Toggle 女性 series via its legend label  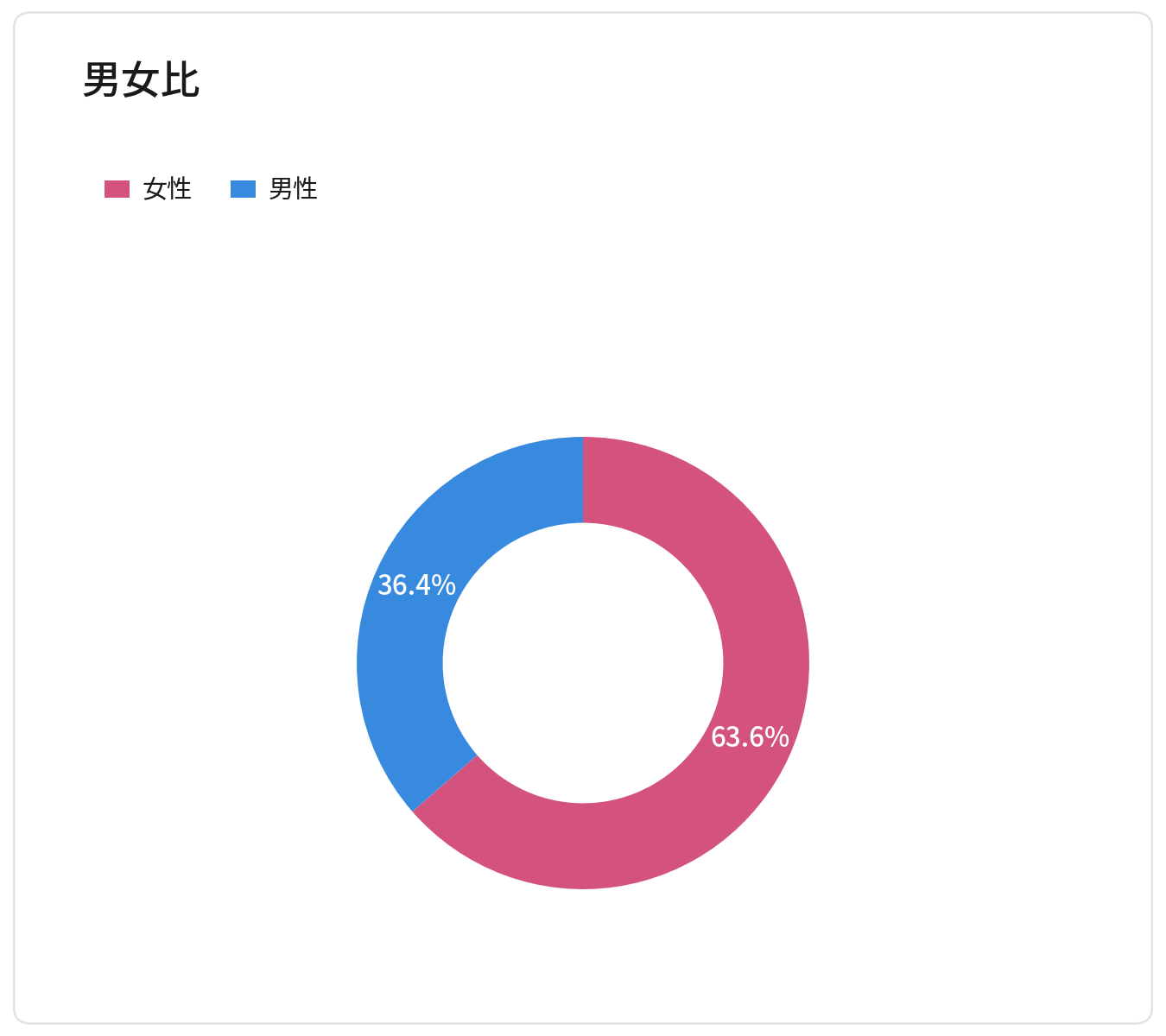168,189
